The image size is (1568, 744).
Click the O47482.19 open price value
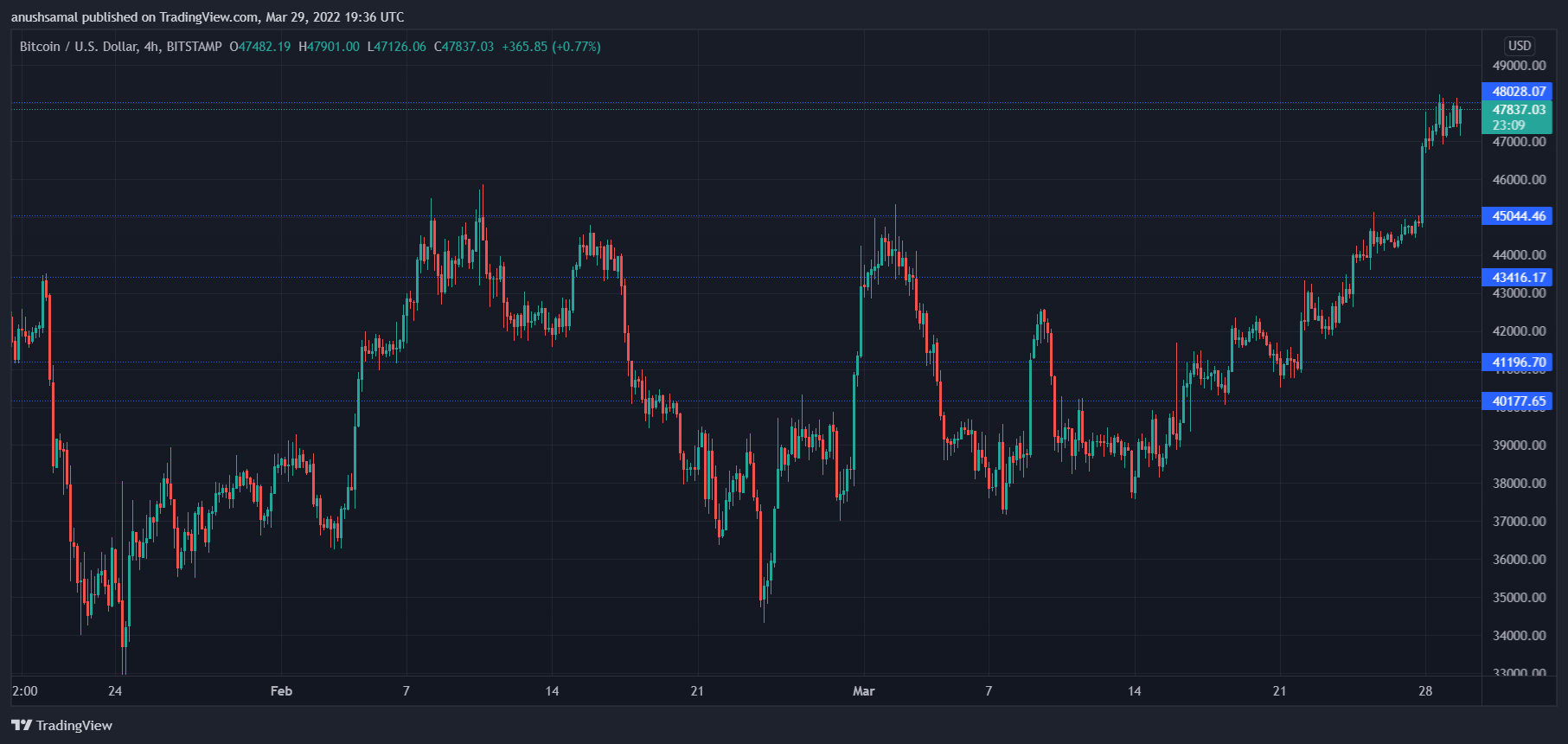pos(260,47)
